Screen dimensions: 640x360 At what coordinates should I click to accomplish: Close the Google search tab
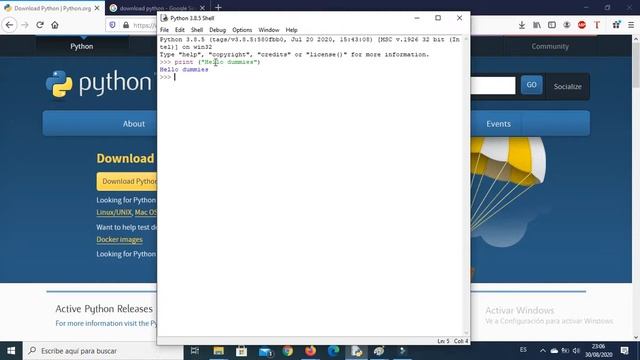pos(202,8)
